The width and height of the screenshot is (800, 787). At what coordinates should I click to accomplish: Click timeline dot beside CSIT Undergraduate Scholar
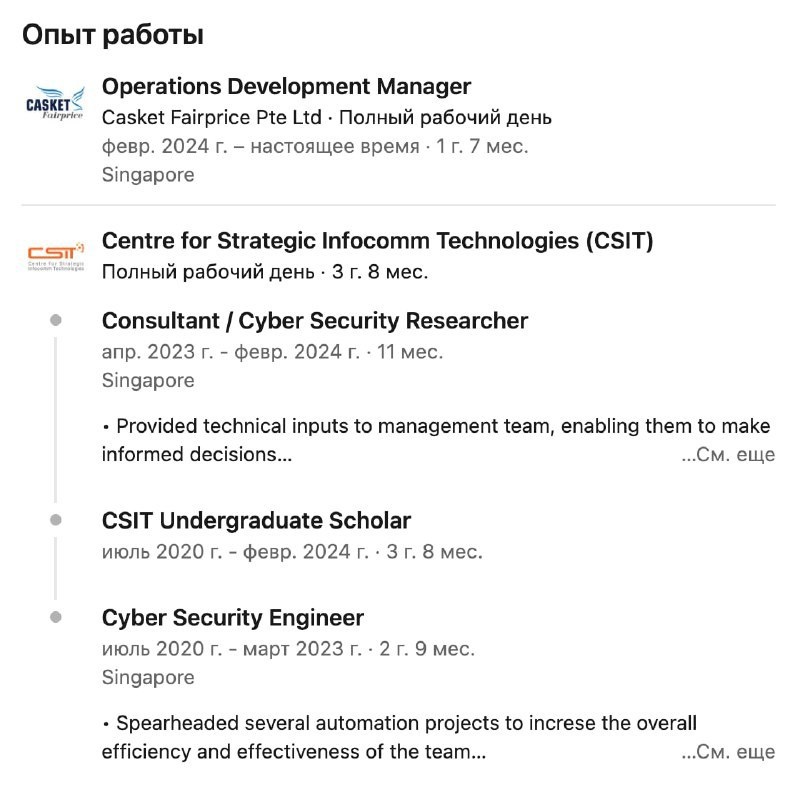tap(56, 520)
